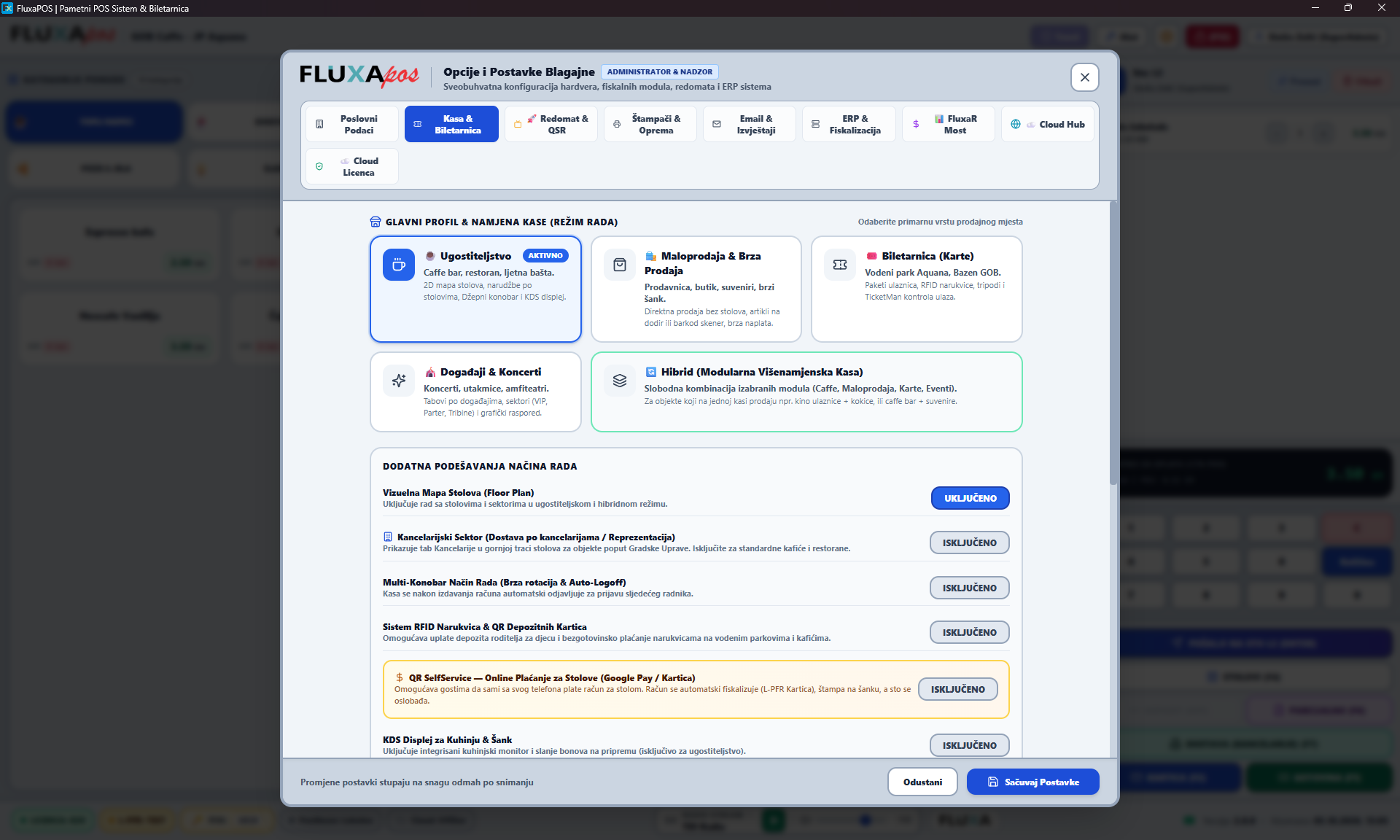
Task: Switch to the FluxaR Most tab
Action: (x=949, y=124)
